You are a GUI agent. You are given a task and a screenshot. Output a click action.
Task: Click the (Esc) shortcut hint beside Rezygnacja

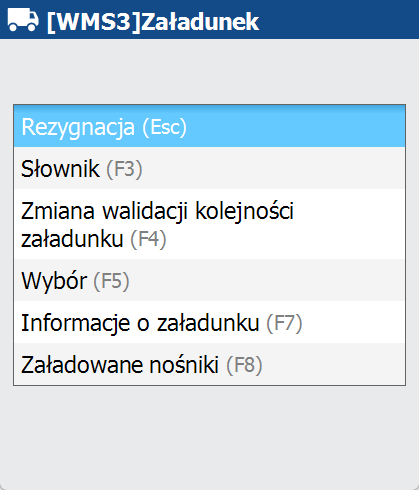[x=165, y=127]
